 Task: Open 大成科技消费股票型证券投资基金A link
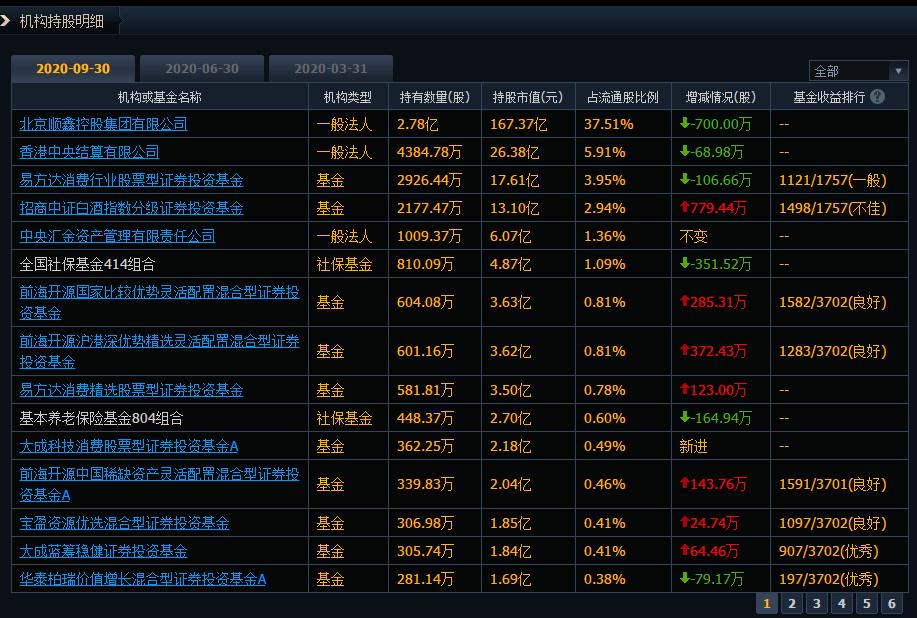pos(129,446)
